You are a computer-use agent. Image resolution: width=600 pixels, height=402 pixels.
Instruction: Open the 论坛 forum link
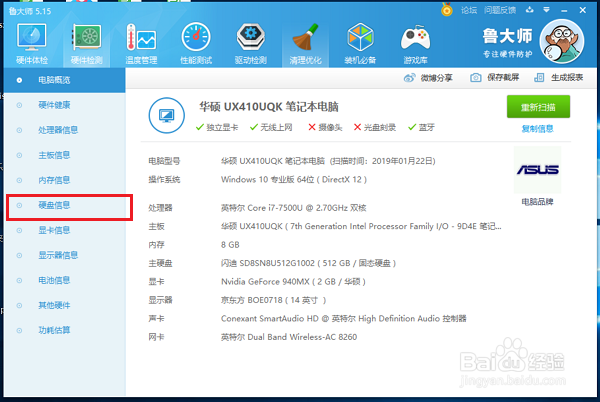(469, 10)
